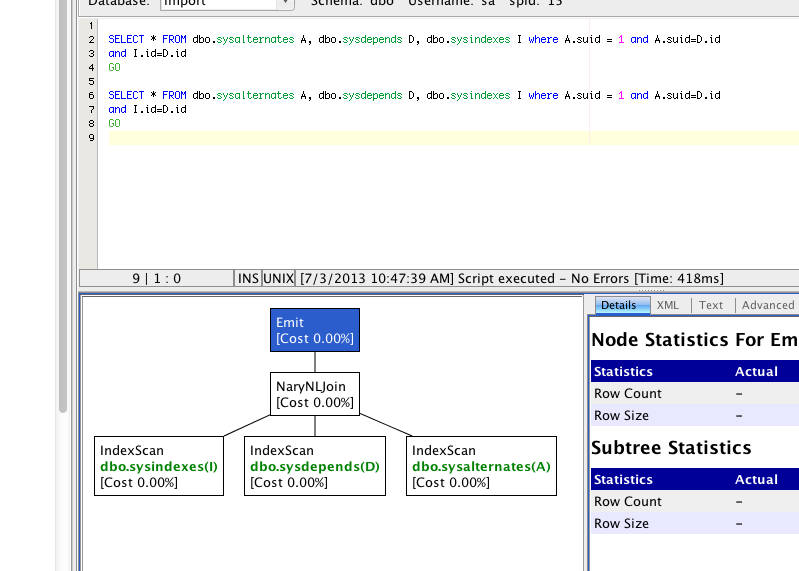Viewport: 799px width, 571px height.
Task: Click the left vertical scrollbar thumb
Action: (63, 204)
